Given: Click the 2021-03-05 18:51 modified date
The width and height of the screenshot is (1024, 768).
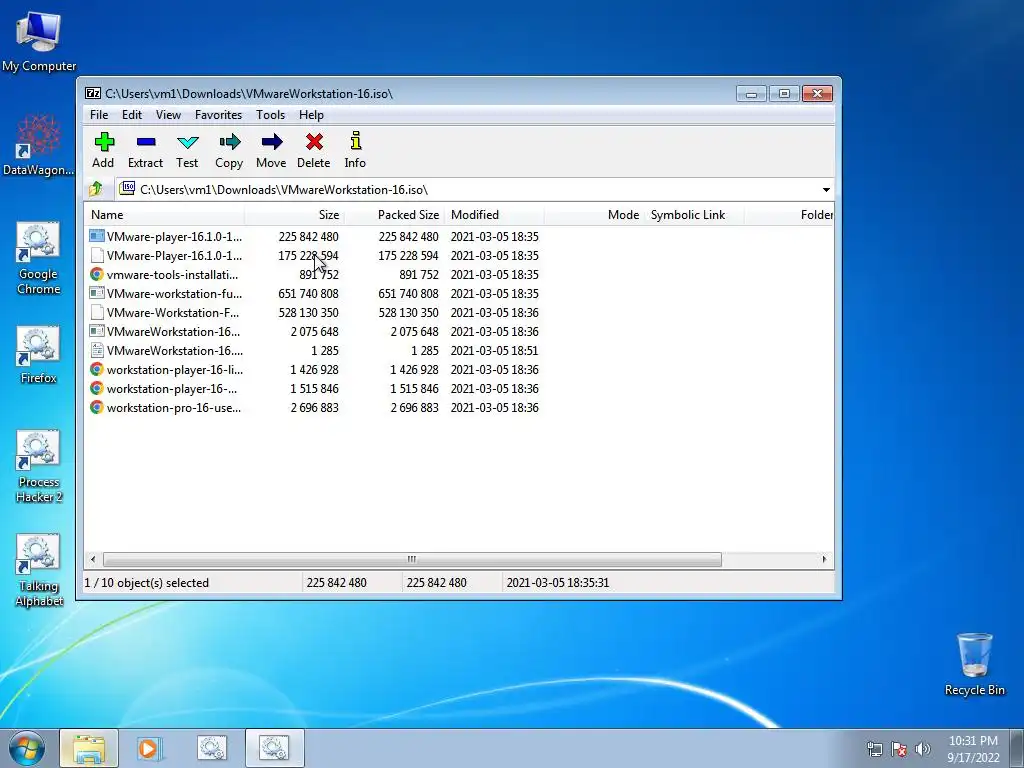Looking at the screenshot, I should tap(494, 351).
